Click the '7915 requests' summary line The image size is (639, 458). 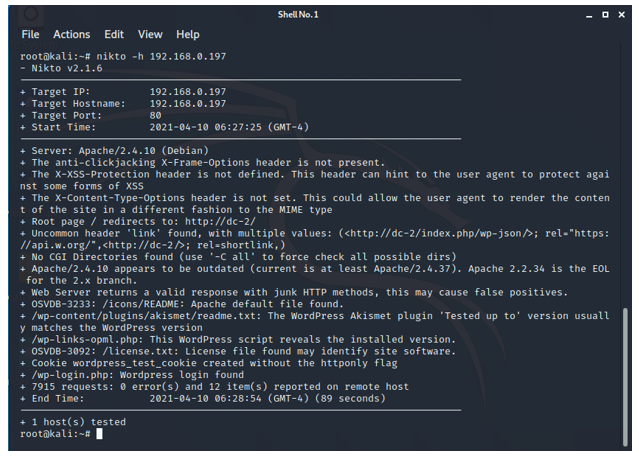pos(214,388)
